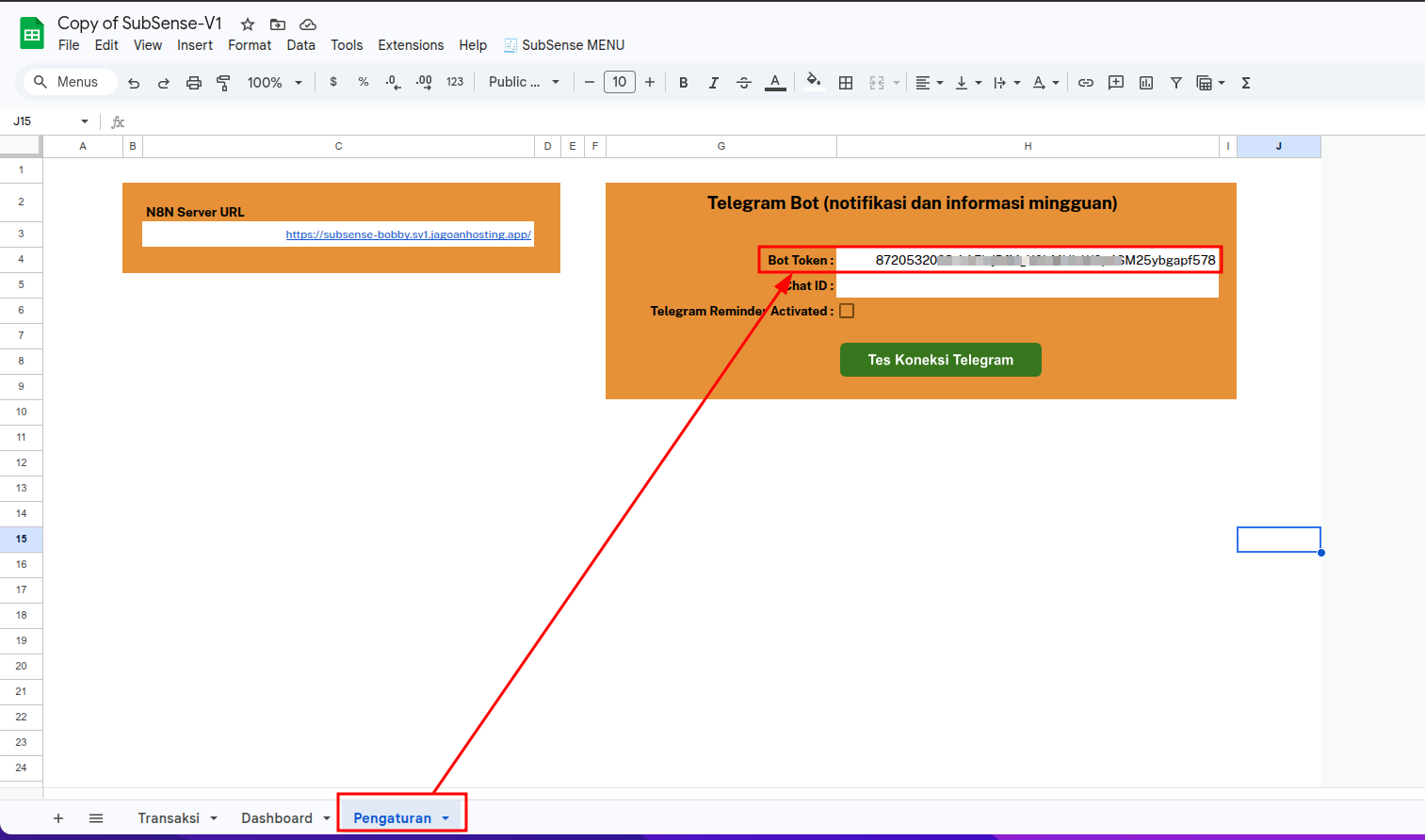The image size is (1425, 840).
Task: Expand the zoom 100% dropdown
Action: pyautogui.click(x=274, y=83)
